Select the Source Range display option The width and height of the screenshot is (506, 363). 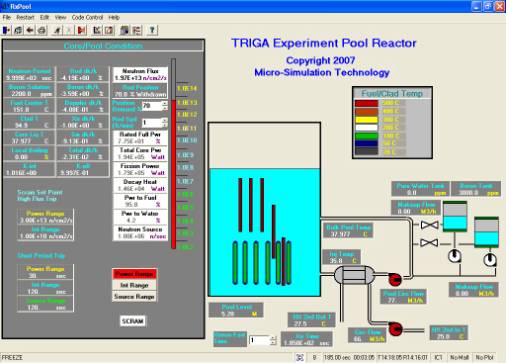pos(134,297)
